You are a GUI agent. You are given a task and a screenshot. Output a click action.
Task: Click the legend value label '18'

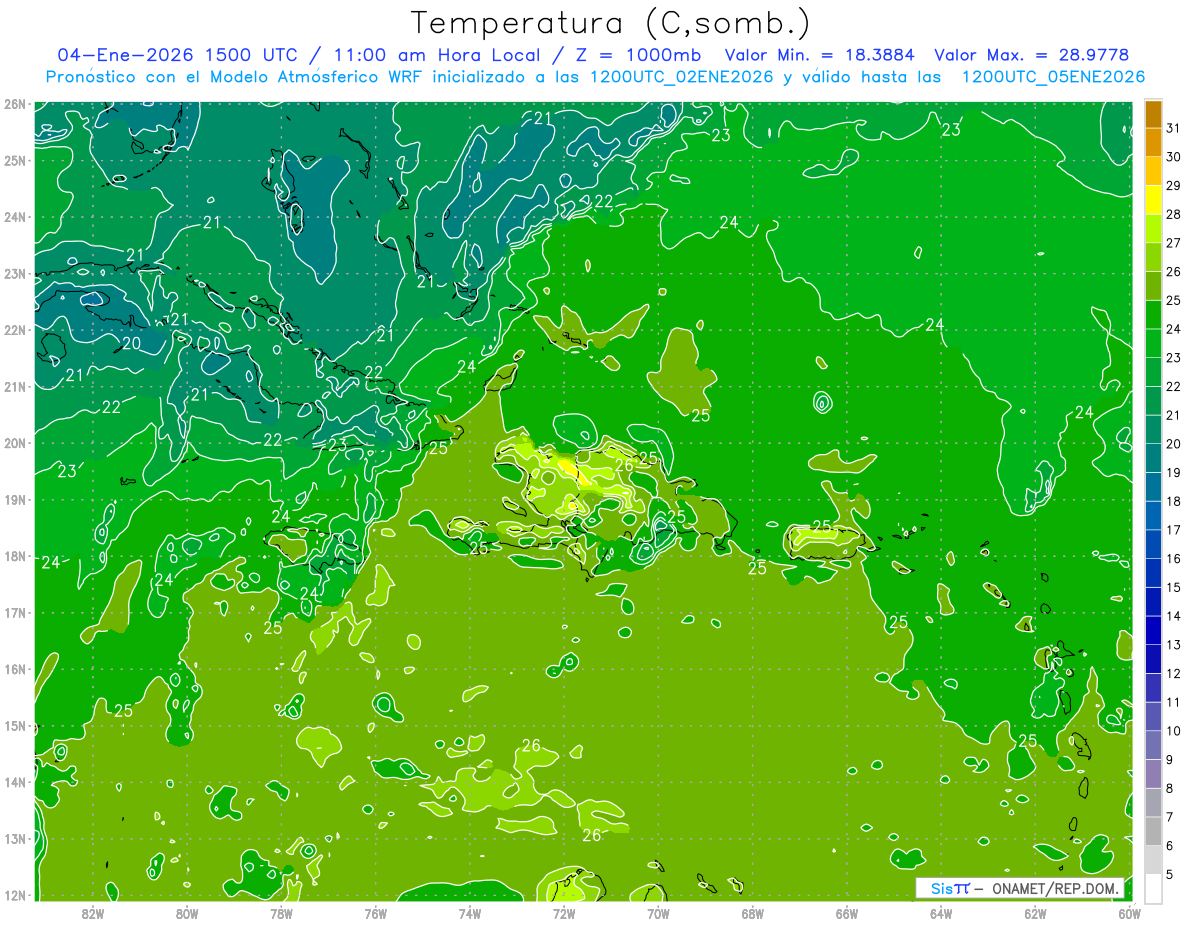pyautogui.click(x=1173, y=501)
